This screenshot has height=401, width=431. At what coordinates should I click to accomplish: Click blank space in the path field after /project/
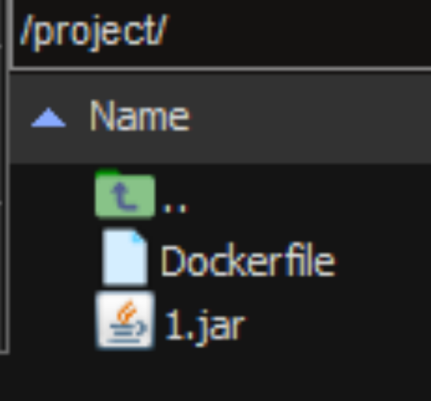pyautogui.click(x=300, y=32)
